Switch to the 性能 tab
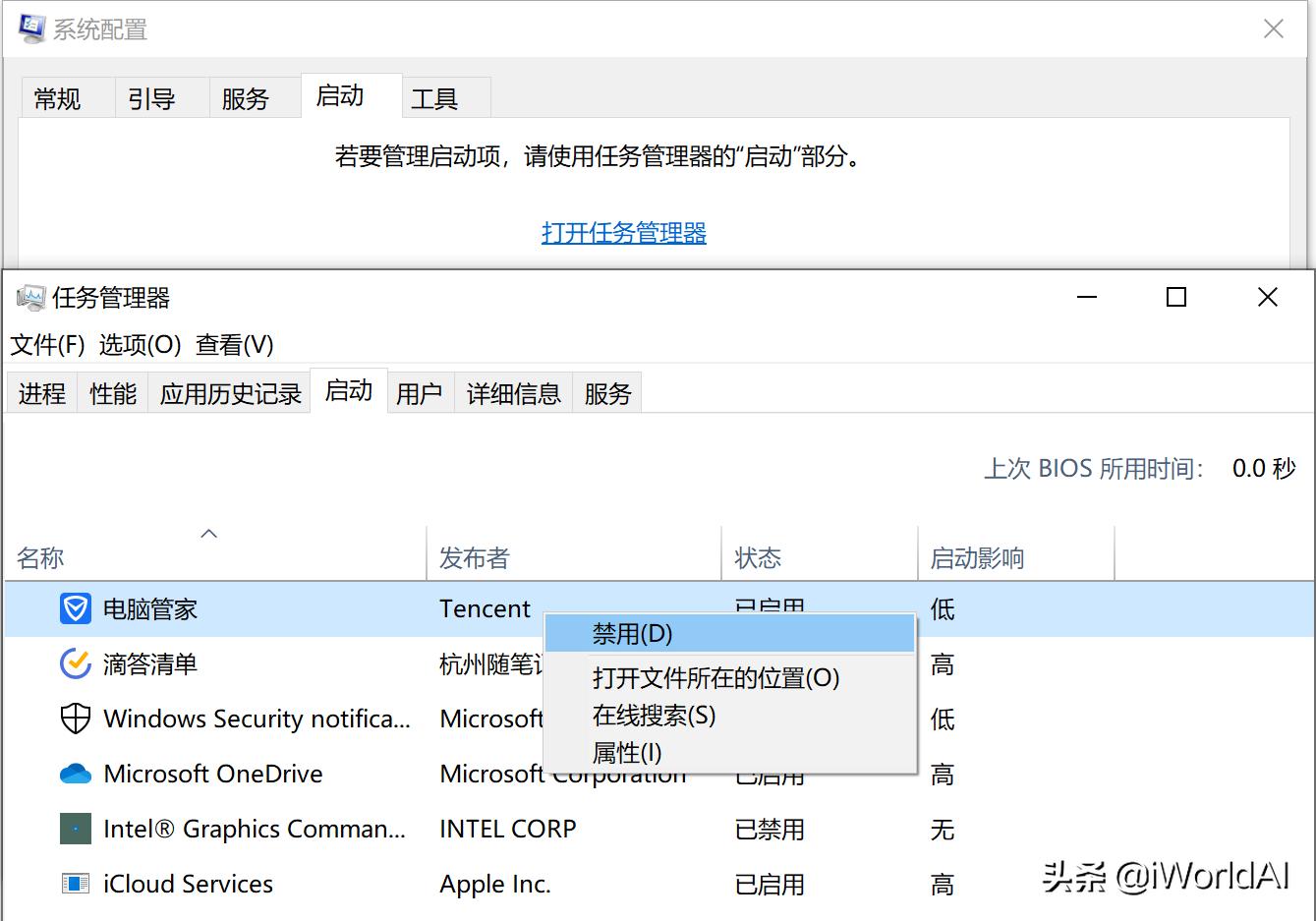 [113, 394]
